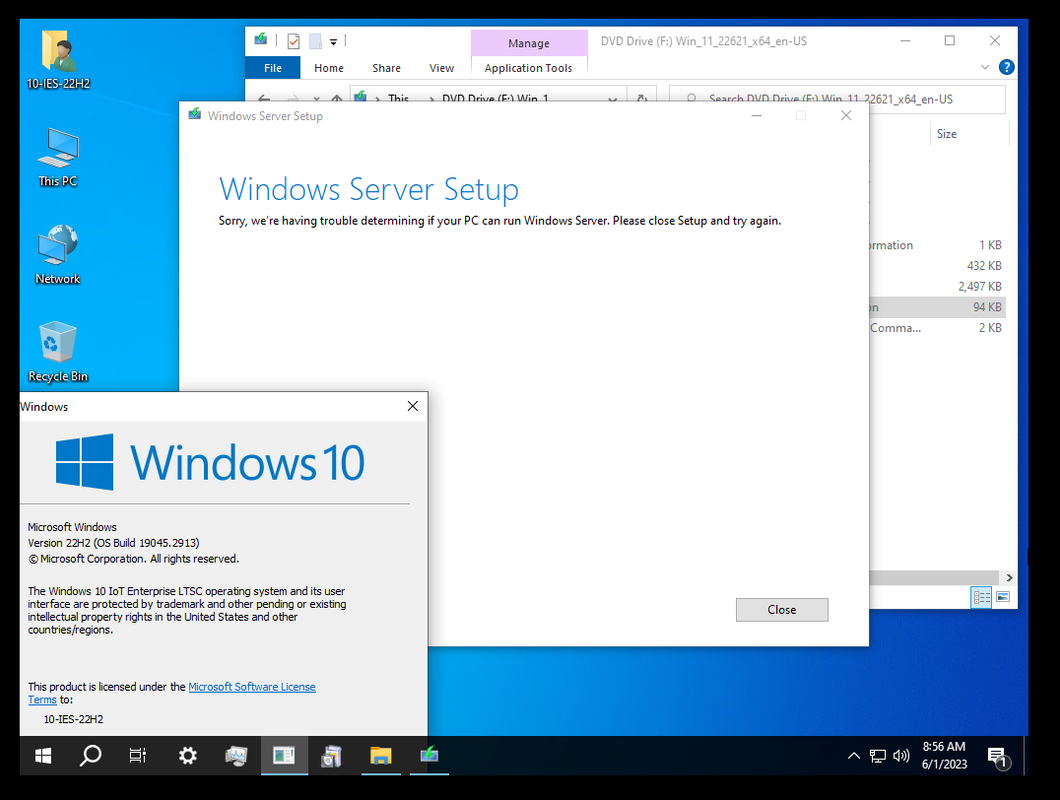Expand the Explorer ribbon chevron
The width and height of the screenshot is (1060, 800).
pyautogui.click(x=985, y=67)
